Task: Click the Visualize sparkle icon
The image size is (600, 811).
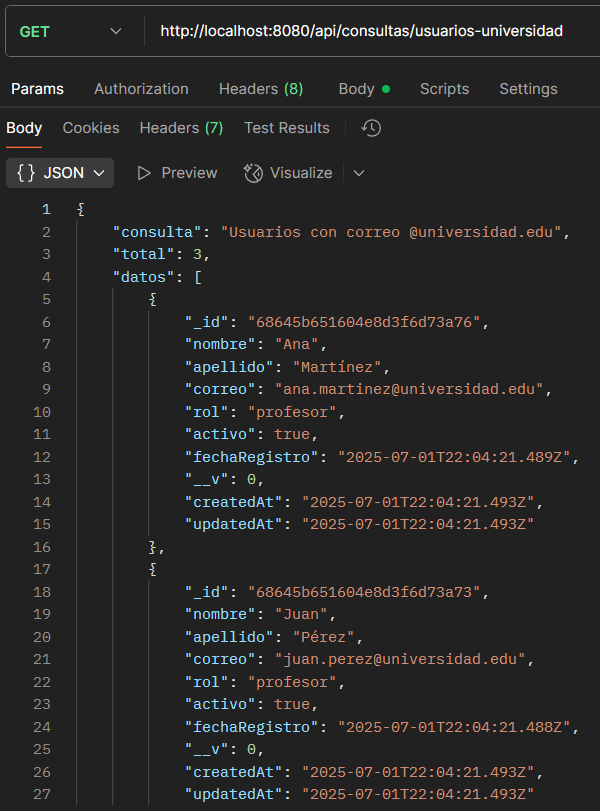Action: [253, 173]
